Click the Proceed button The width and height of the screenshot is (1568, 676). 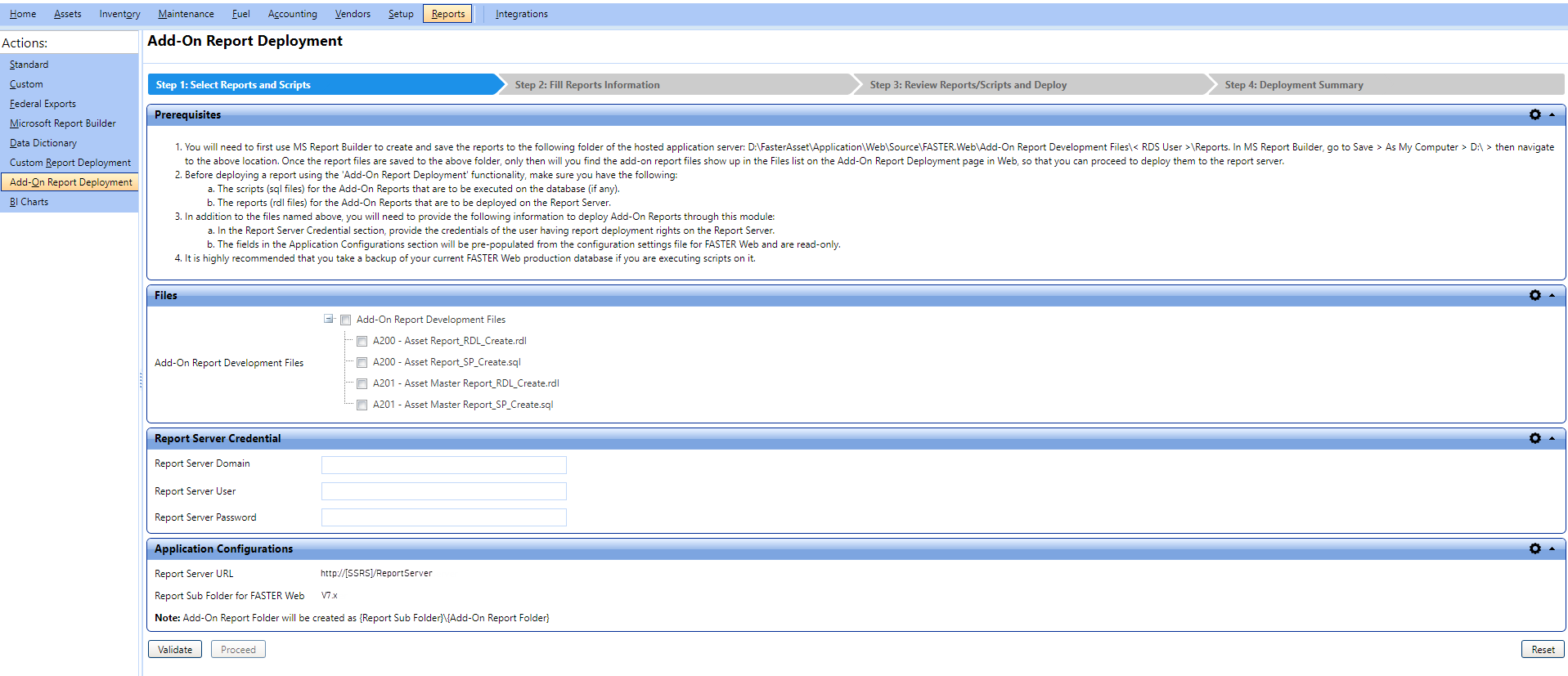click(x=238, y=650)
